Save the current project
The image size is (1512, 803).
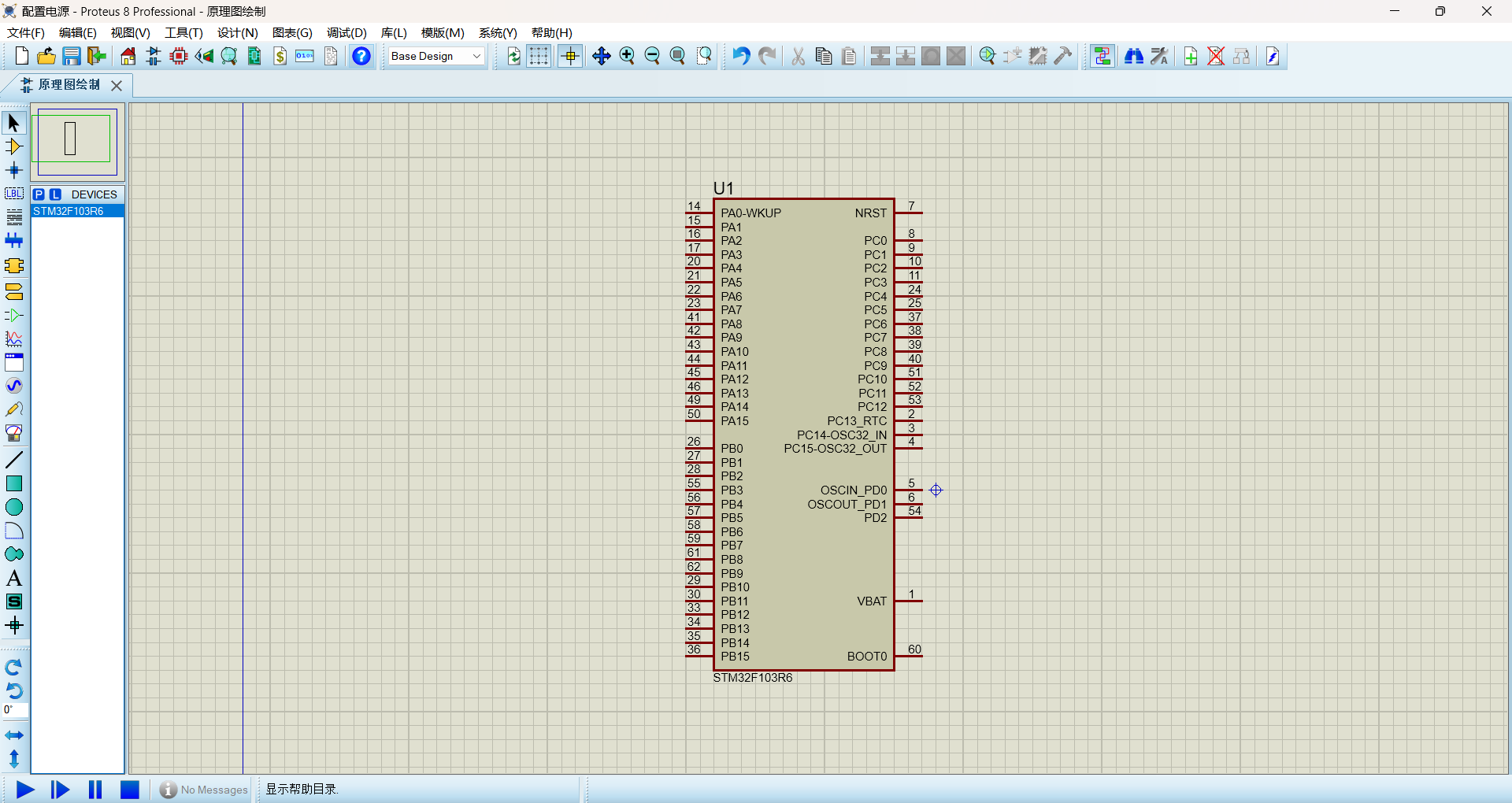point(72,56)
